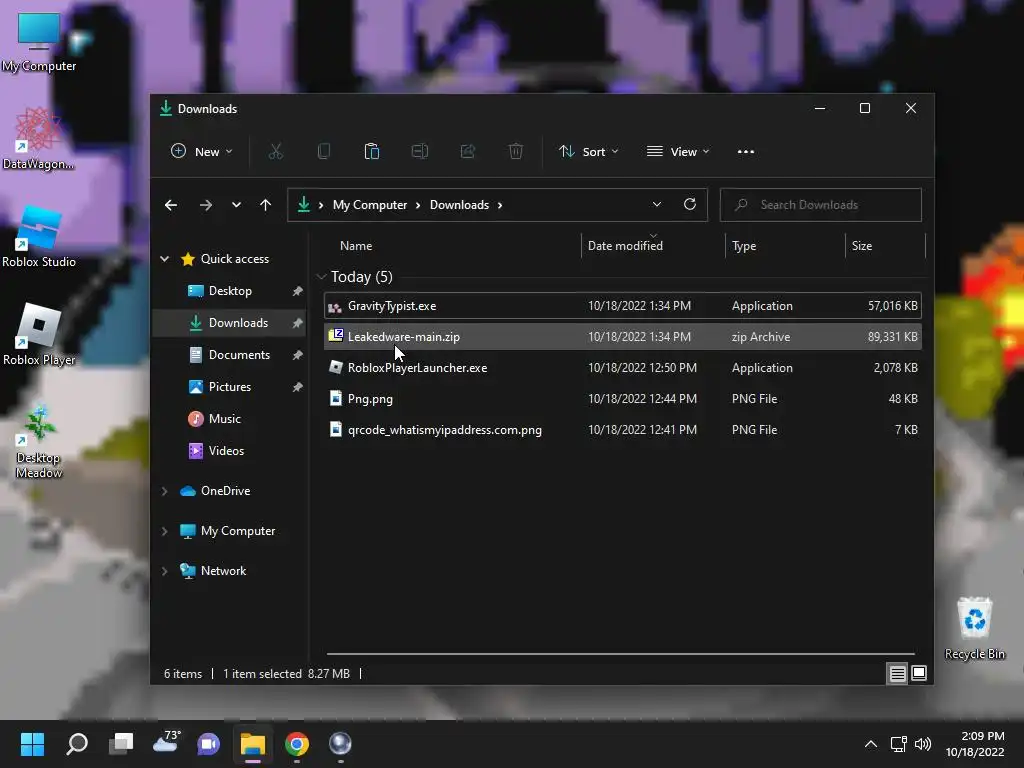Select RobloxPlayerLauncher.exe file

point(623,368)
